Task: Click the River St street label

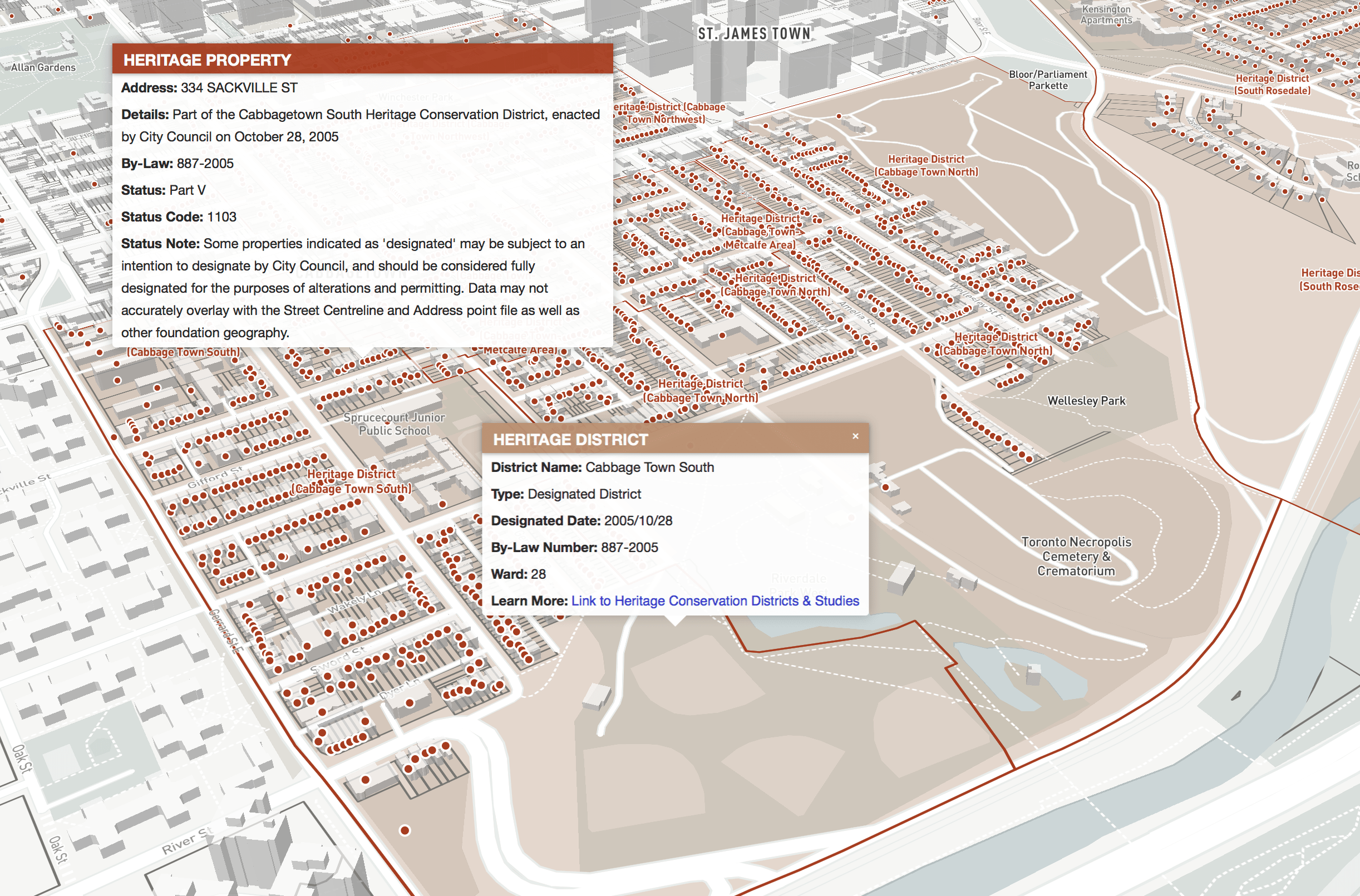Action: (188, 840)
